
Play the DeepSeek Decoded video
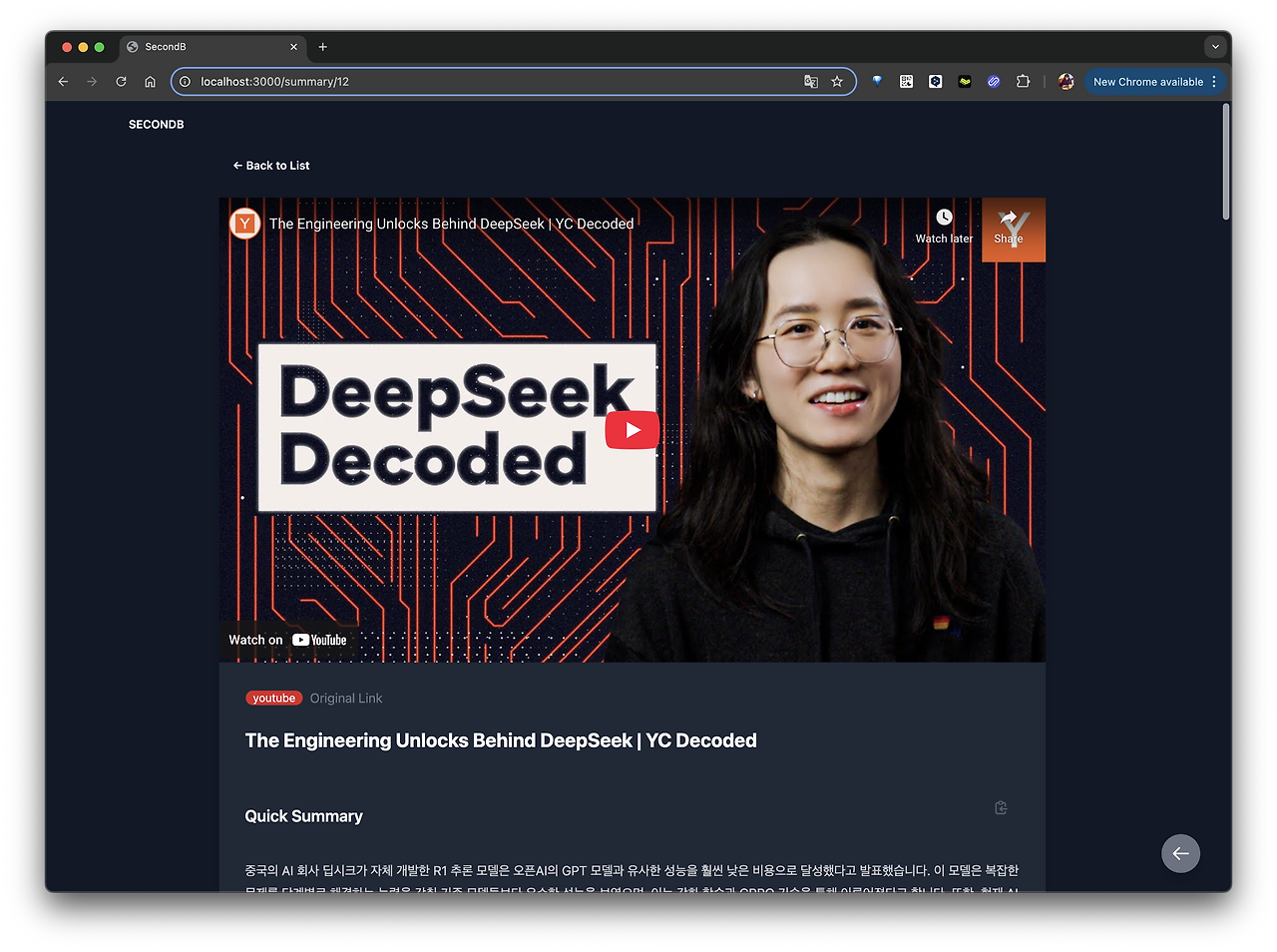[x=633, y=430]
